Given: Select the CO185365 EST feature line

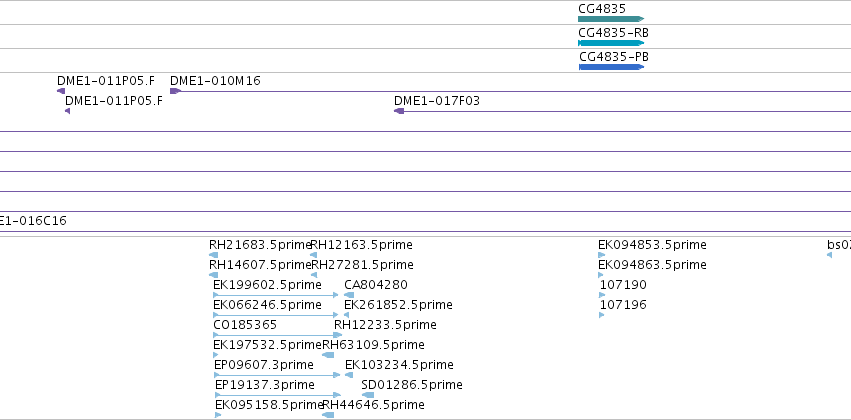Looking at the screenshot, I should click(278, 335).
